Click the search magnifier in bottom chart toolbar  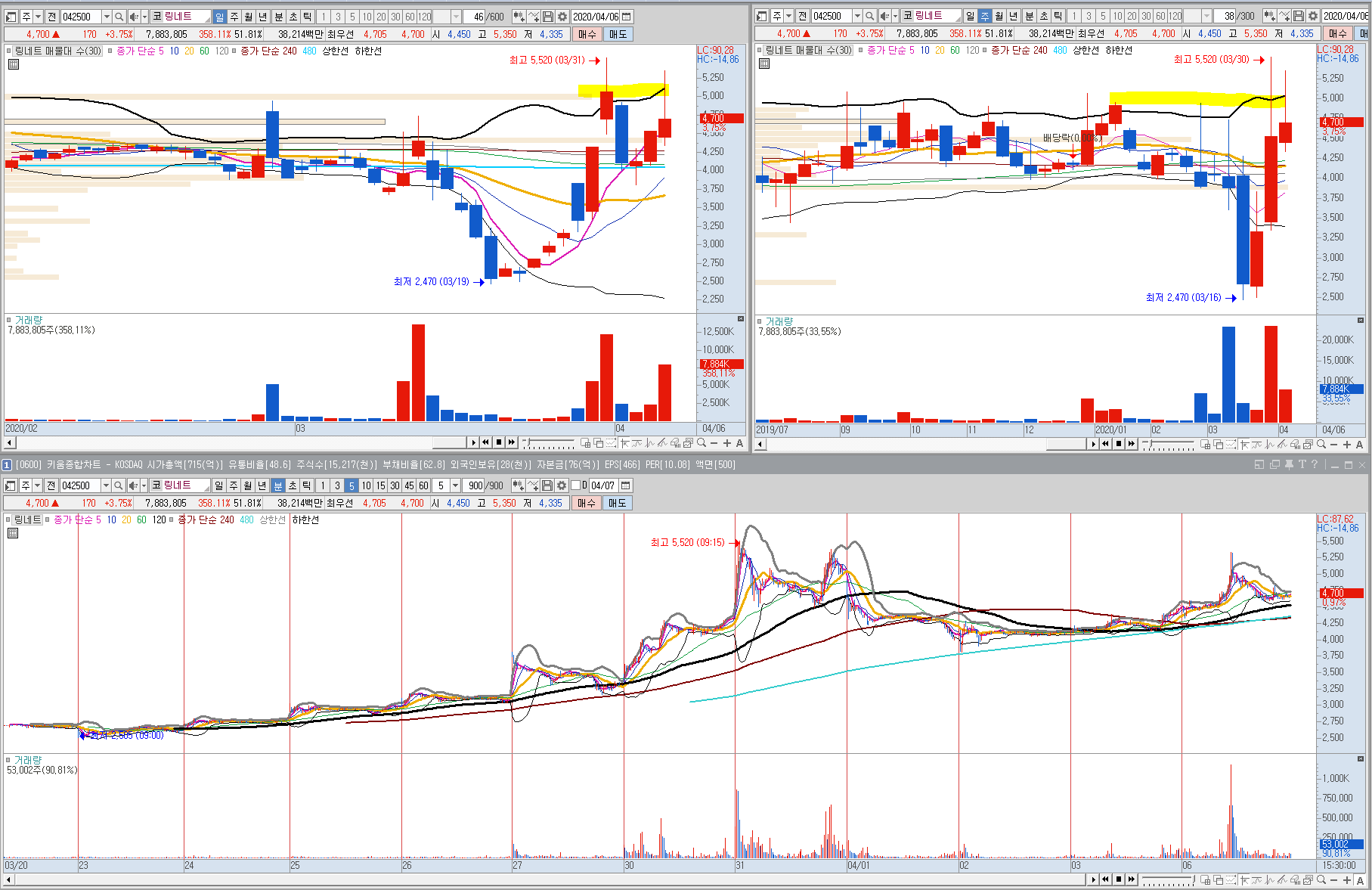click(119, 485)
